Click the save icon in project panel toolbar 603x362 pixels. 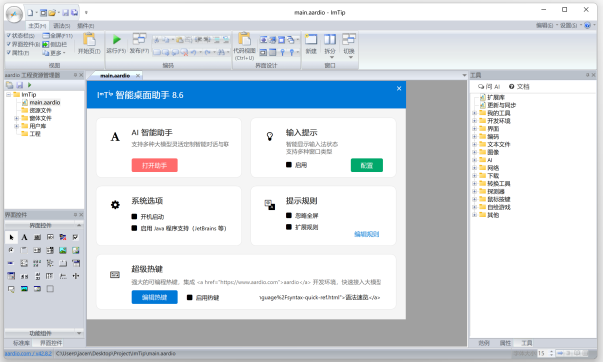tap(20, 85)
